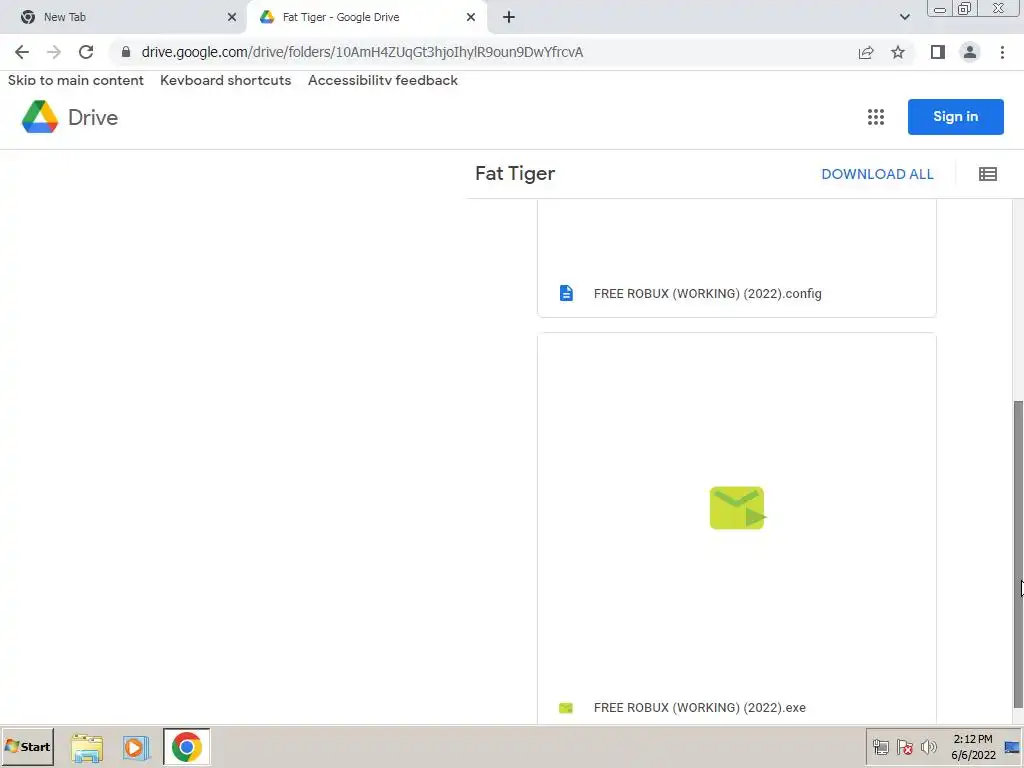1024x768 pixels.
Task: Open Accessibility feedback link
Action: (383, 80)
